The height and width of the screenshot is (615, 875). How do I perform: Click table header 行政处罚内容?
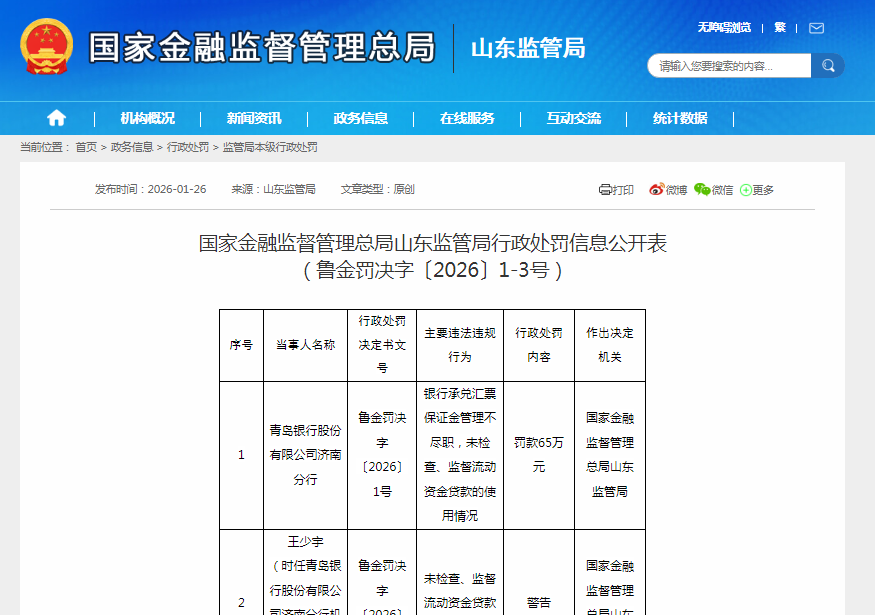click(539, 345)
